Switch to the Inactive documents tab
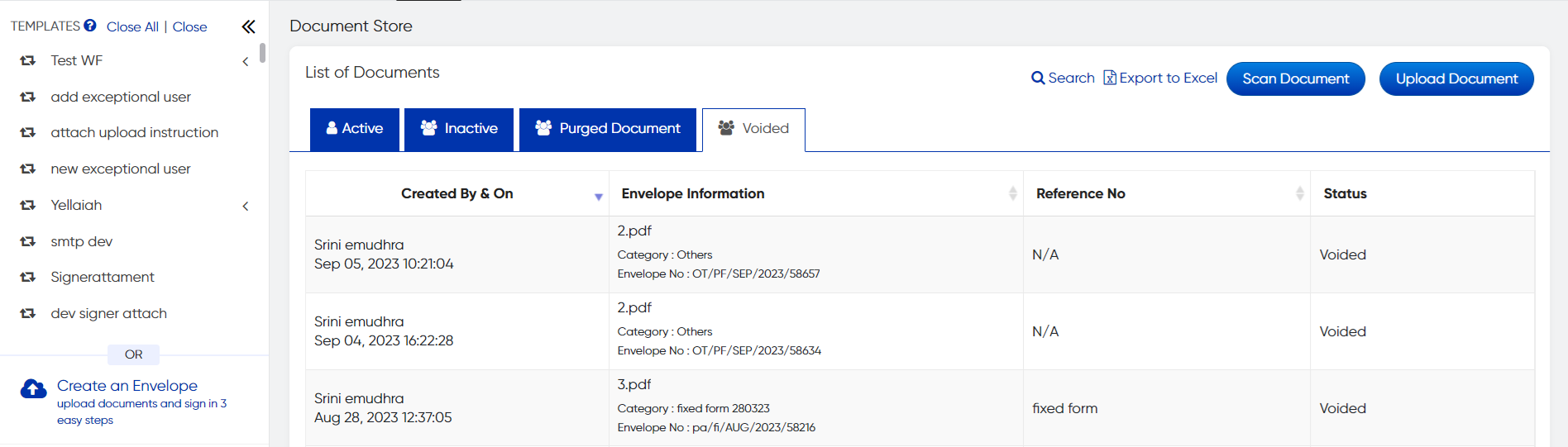Viewport: 1568px width, 447px height. pyautogui.click(x=459, y=129)
